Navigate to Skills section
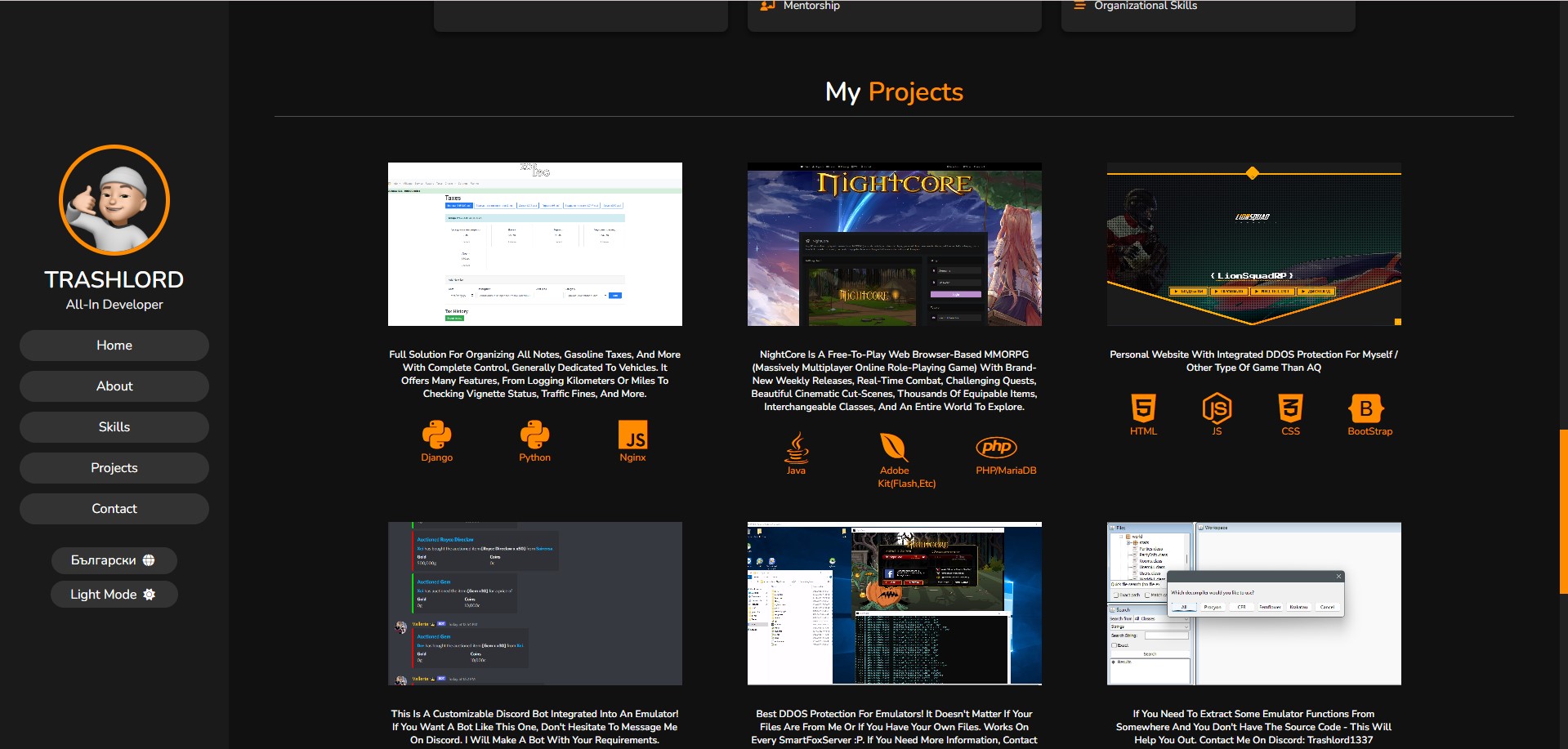Image resolution: width=1568 pixels, height=749 pixels. pyautogui.click(x=114, y=427)
